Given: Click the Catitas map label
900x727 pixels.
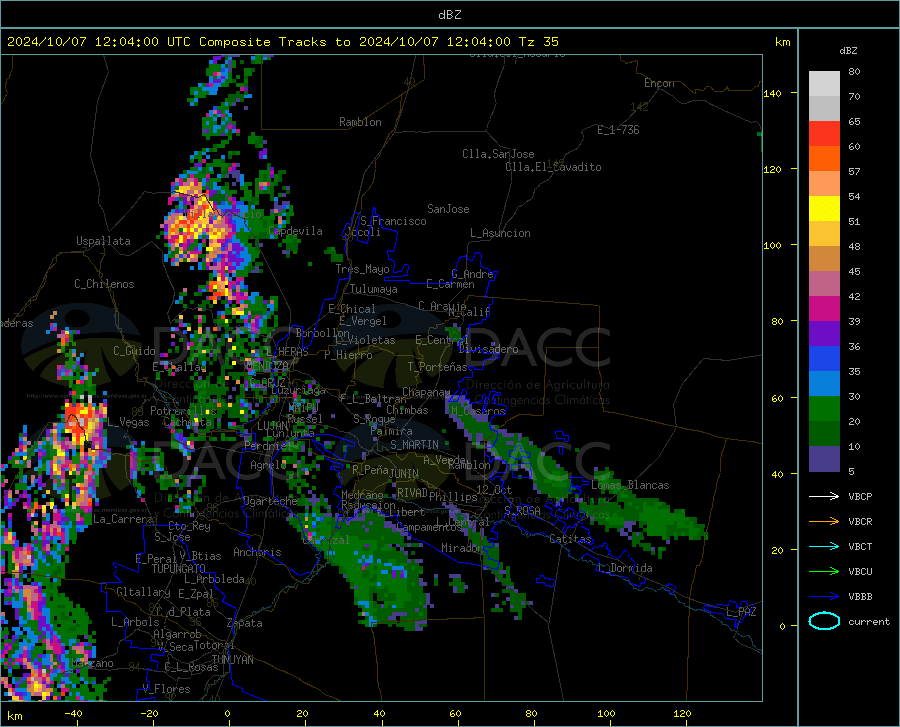Looking at the screenshot, I should tap(570, 539).
